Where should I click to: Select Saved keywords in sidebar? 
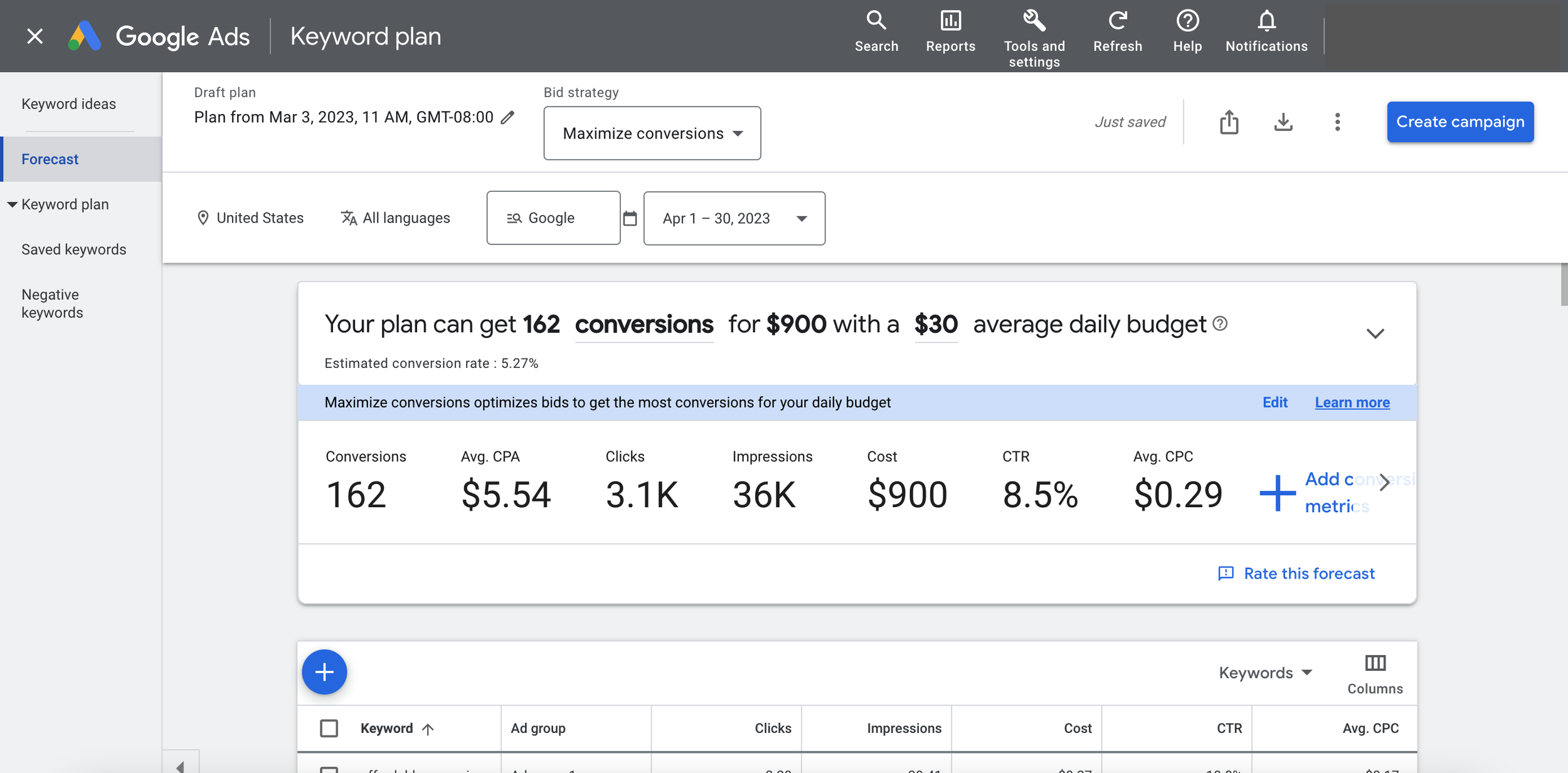pos(73,250)
